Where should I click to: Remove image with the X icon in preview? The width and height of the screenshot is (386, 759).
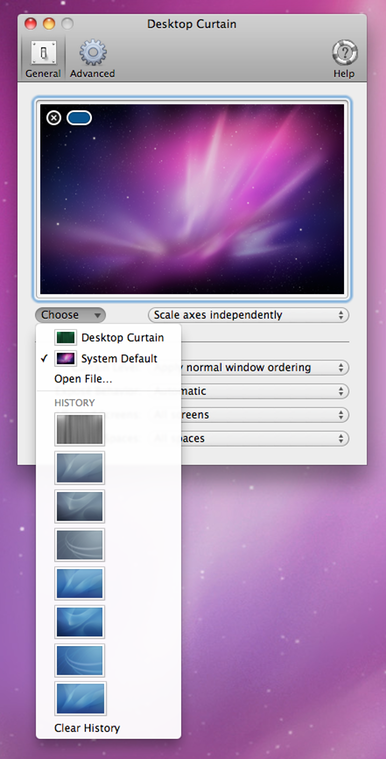click(x=54, y=118)
